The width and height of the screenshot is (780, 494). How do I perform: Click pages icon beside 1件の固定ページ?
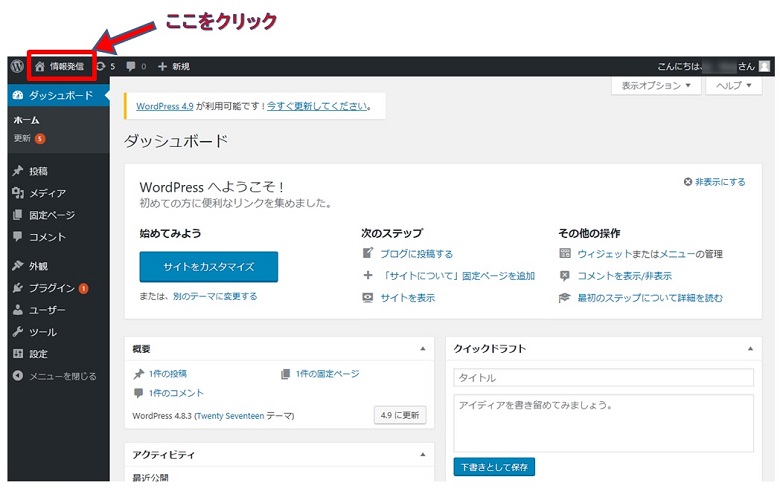tap(286, 374)
